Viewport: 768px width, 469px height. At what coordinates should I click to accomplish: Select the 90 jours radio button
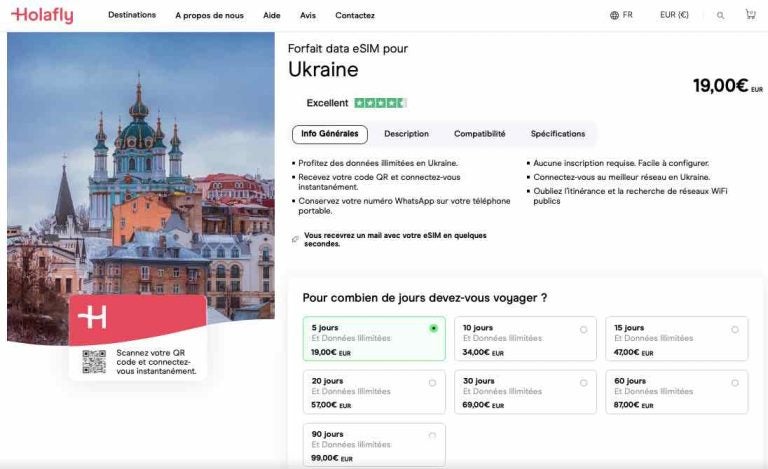pyautogui.click(x=432, y=435)
